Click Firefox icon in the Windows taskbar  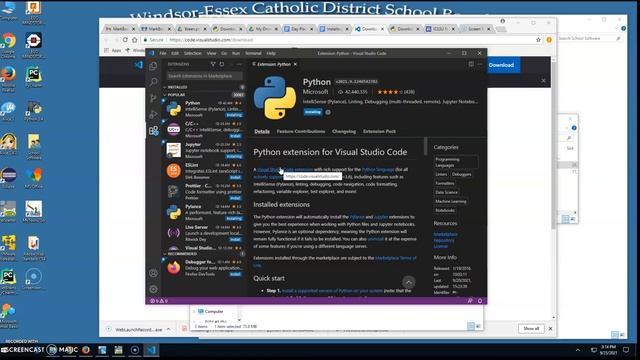86,350
